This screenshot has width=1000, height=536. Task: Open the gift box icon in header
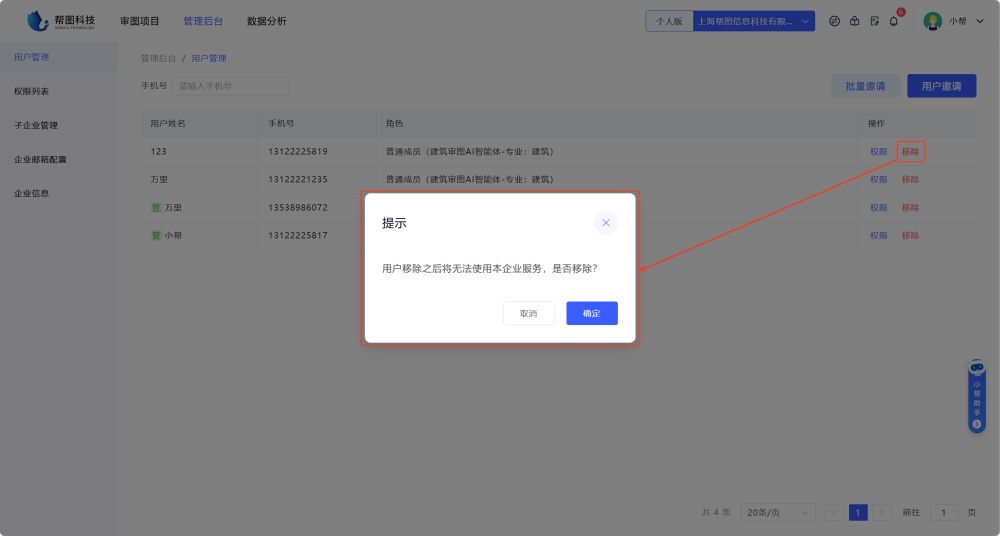[x=854, y=21]
